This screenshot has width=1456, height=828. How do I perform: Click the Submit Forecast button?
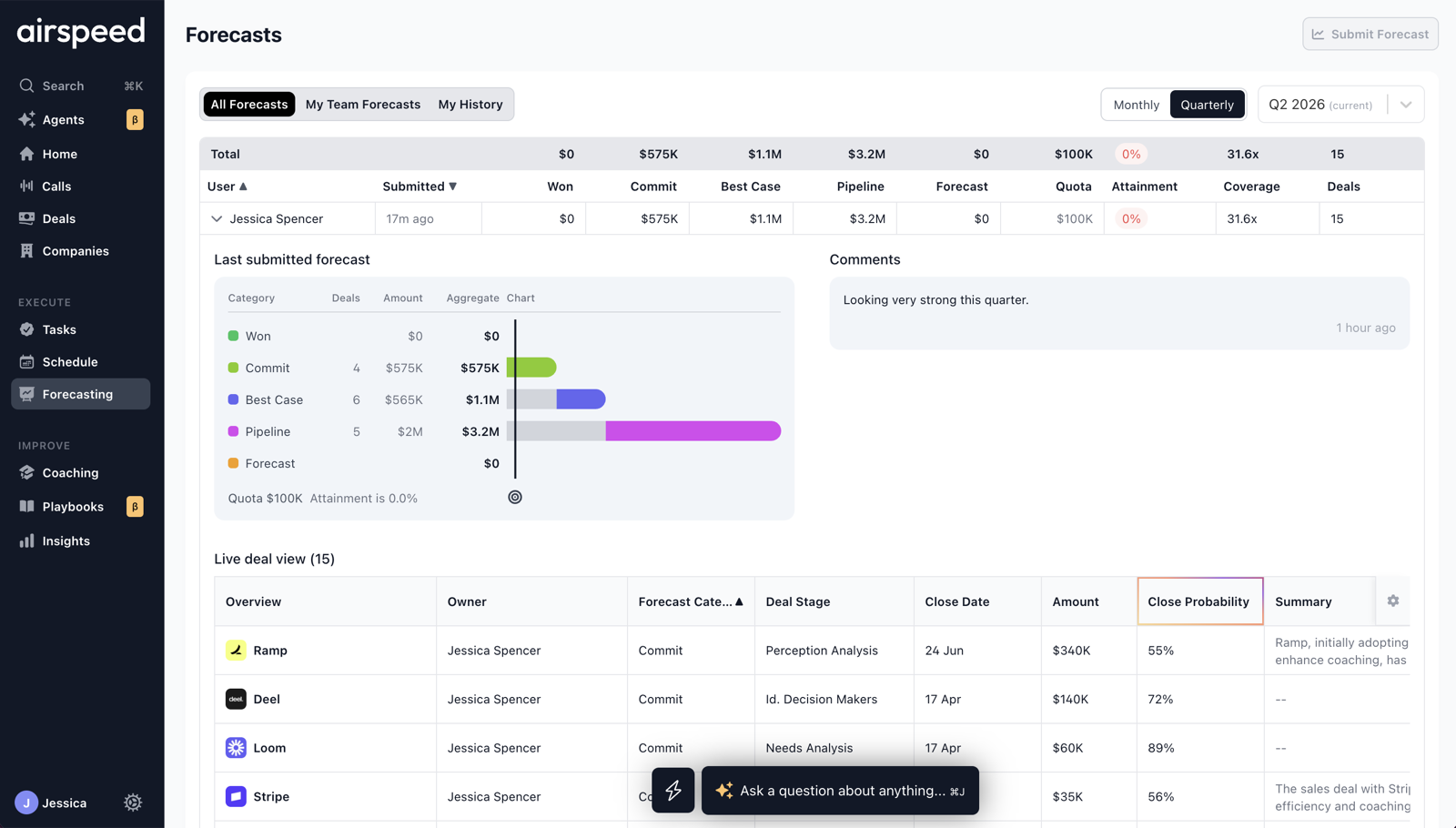(1370, 34)
